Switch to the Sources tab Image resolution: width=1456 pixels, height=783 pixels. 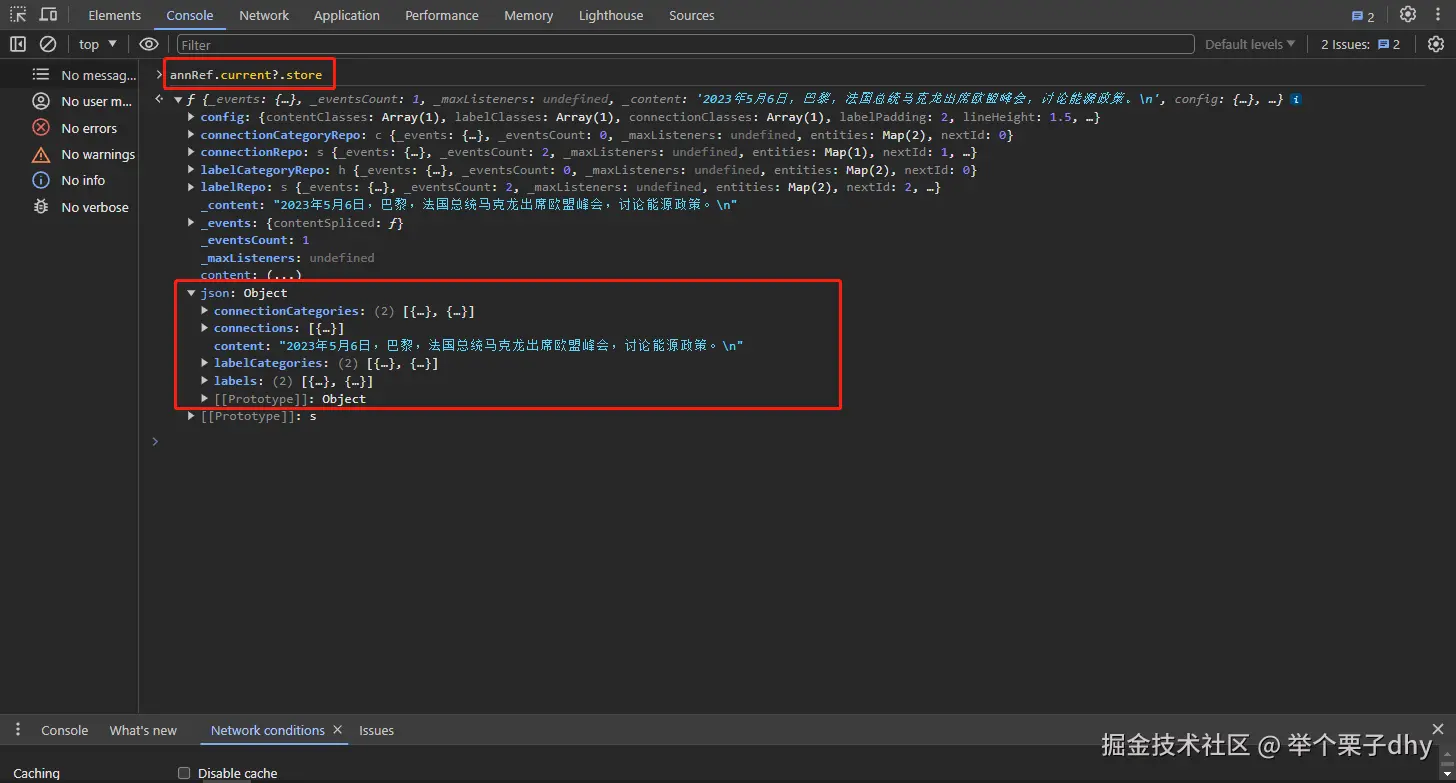(x=692, y=15)
